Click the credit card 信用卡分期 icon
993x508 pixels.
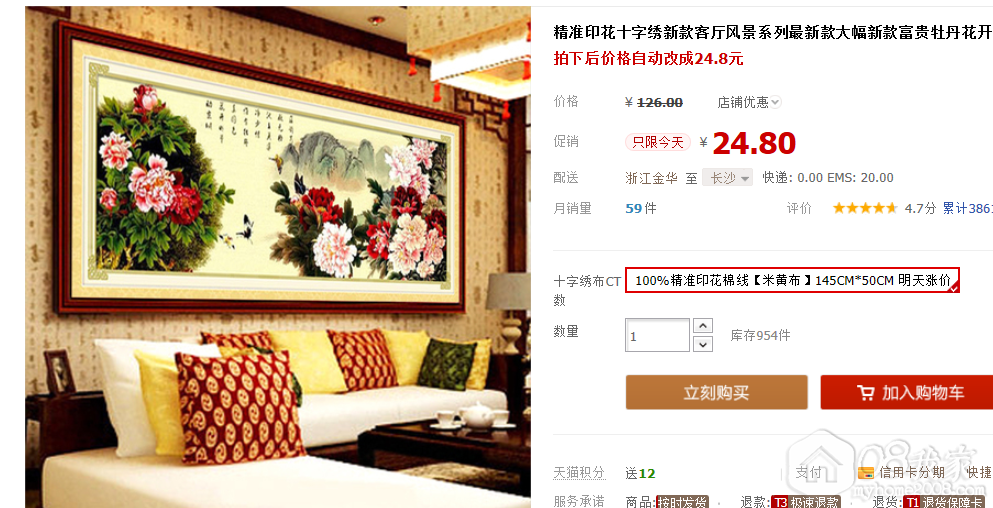[x=866, y=473]
